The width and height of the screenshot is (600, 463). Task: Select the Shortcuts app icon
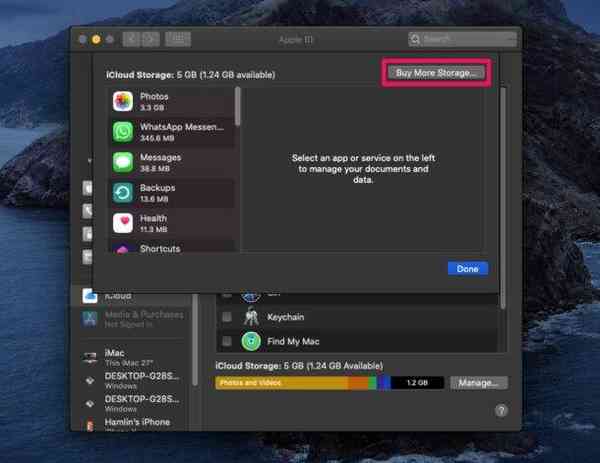click(x=123, y=249)
